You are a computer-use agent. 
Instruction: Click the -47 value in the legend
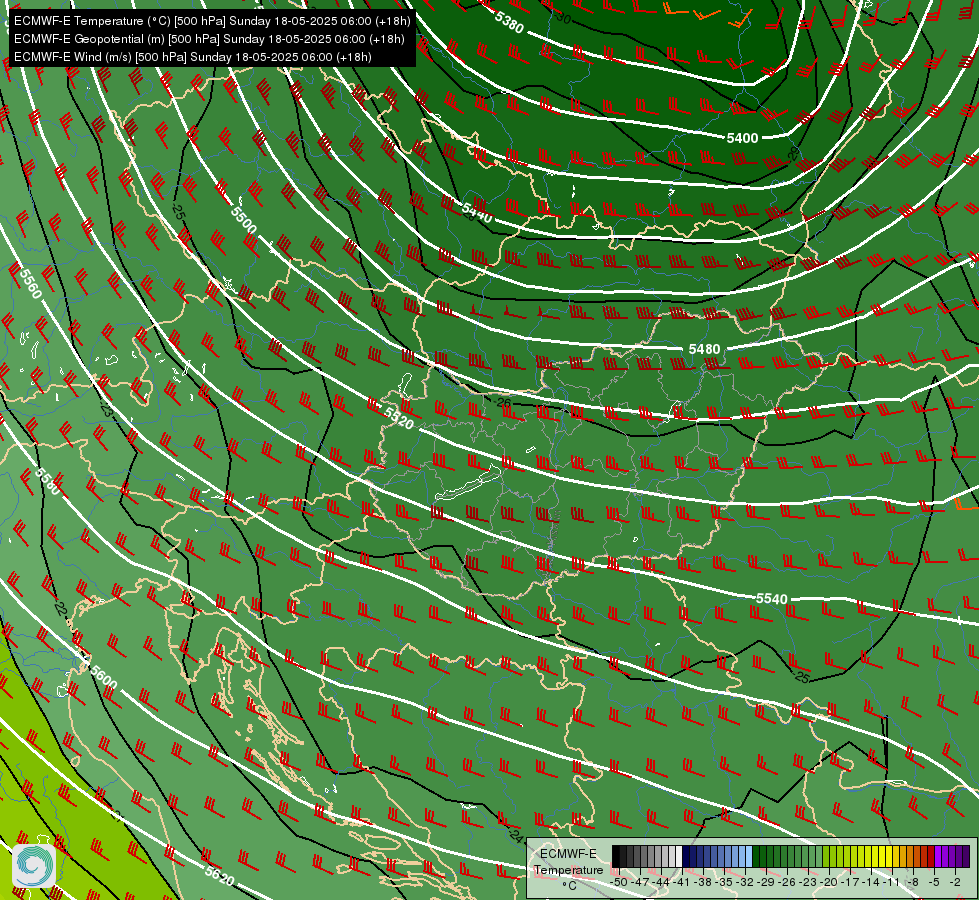(640, 882)
